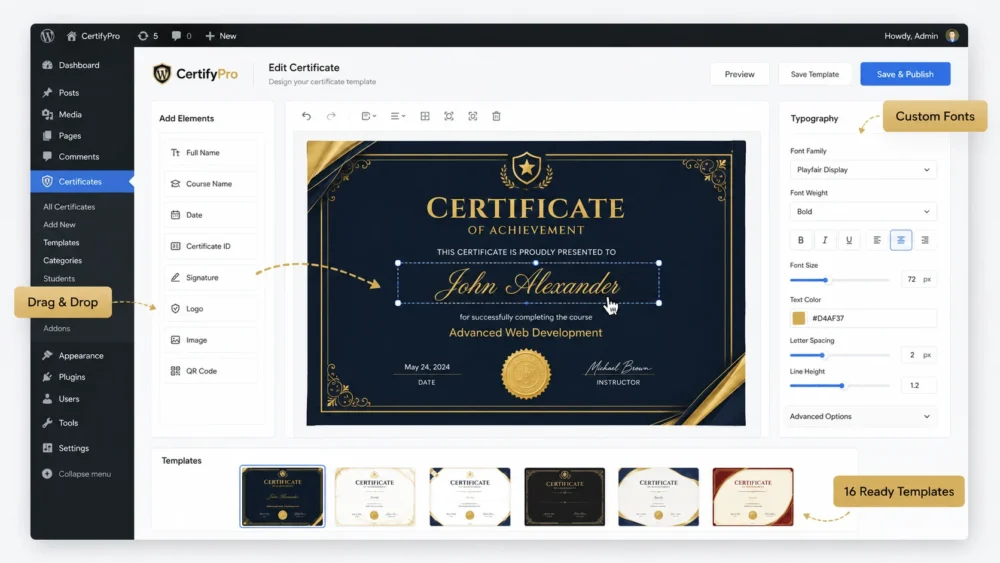
Task: Click Save & Publish button
Action: point(905,74)
